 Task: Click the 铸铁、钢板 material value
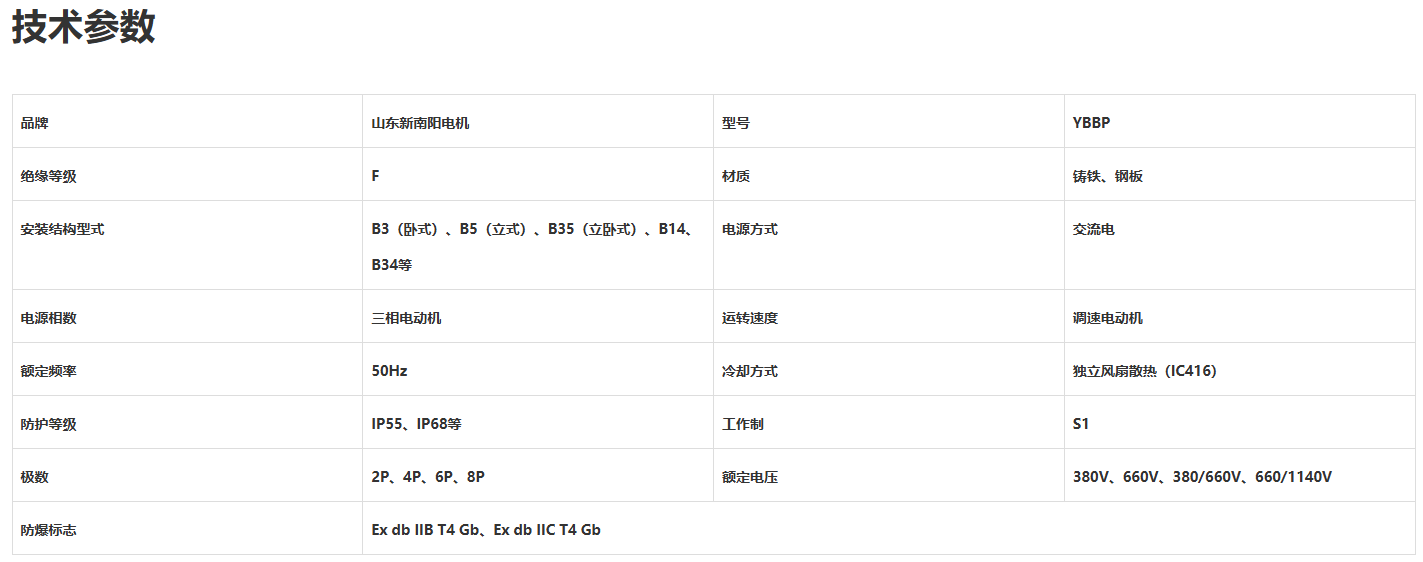(x=1108, y=176)
